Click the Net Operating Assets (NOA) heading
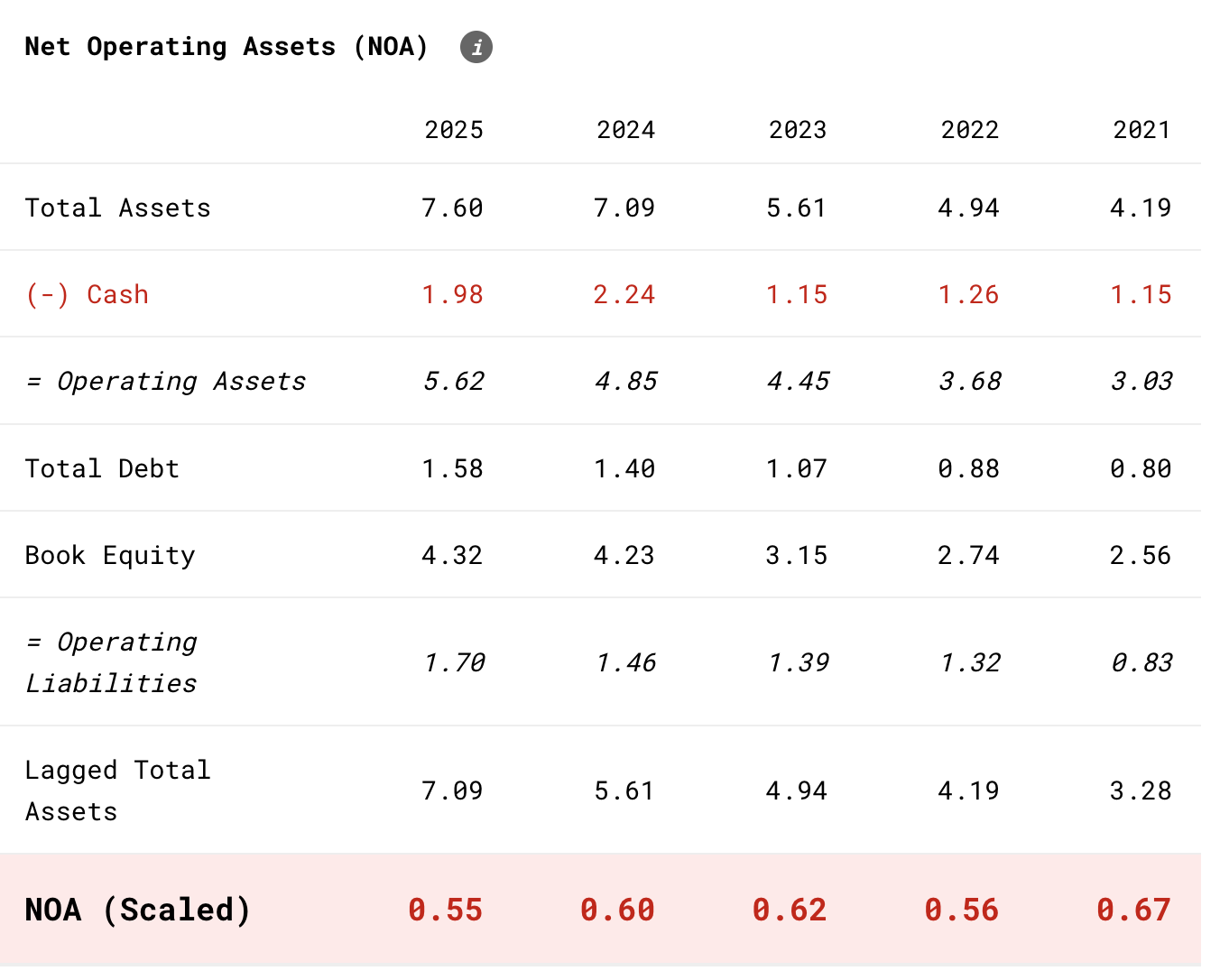The image size is (1220, 980). [226, 47]
